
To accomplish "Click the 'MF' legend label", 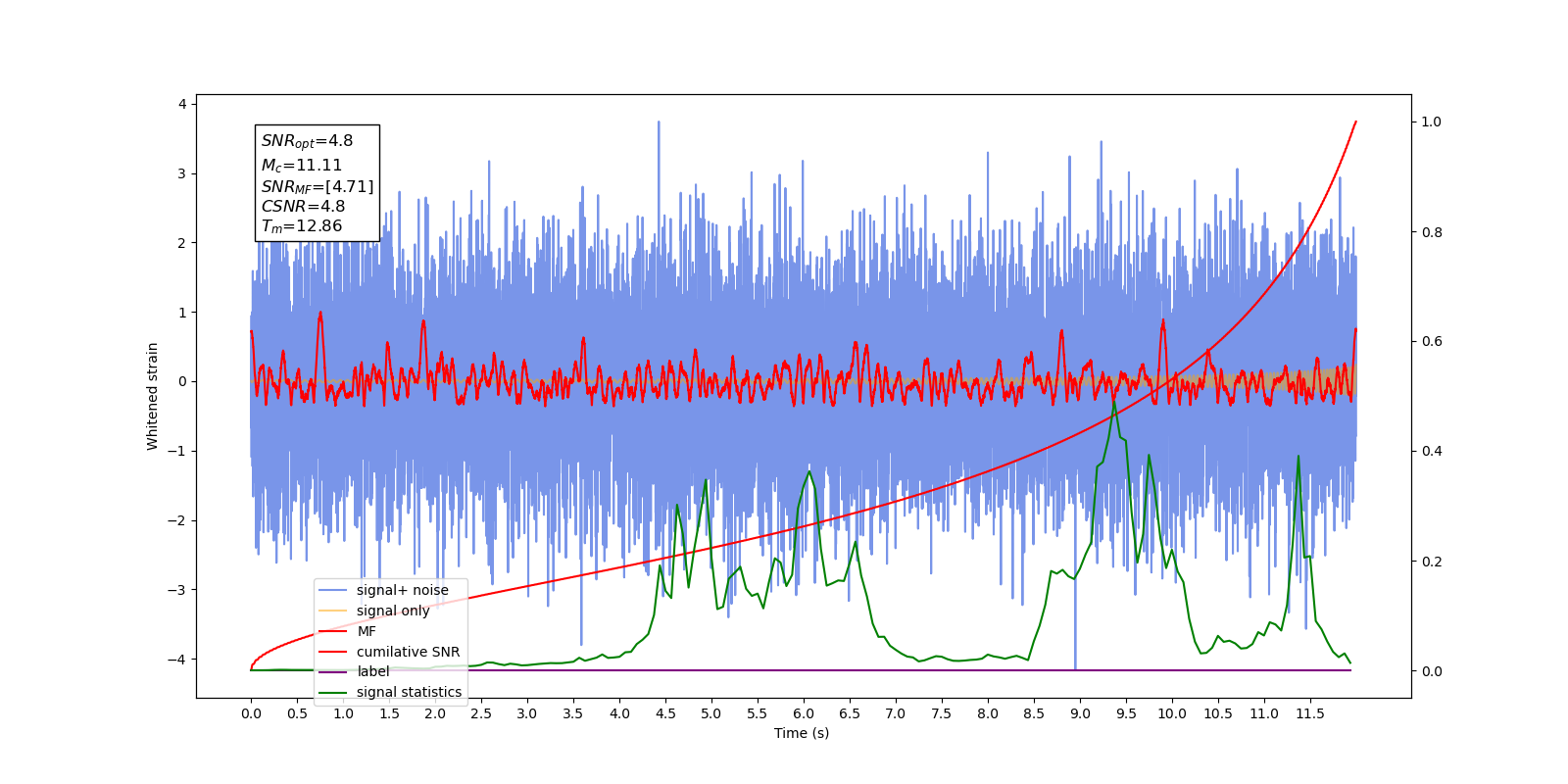I will 367,631.
